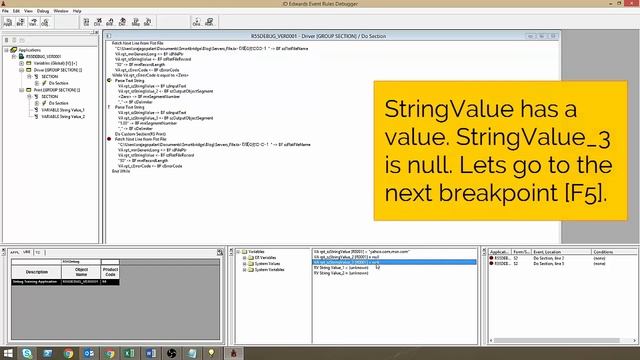
Task: Collapse the R55DEBUG_VER0001 tree node
Action: (x=14, y=56)
